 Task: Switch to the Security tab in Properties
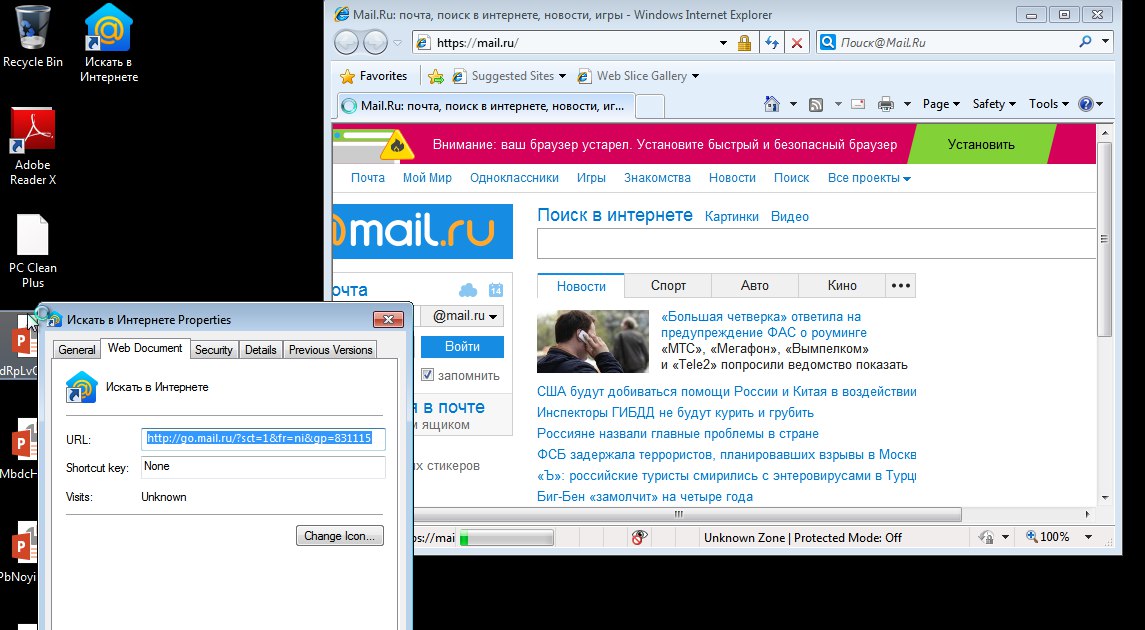[x=213, y=350]
